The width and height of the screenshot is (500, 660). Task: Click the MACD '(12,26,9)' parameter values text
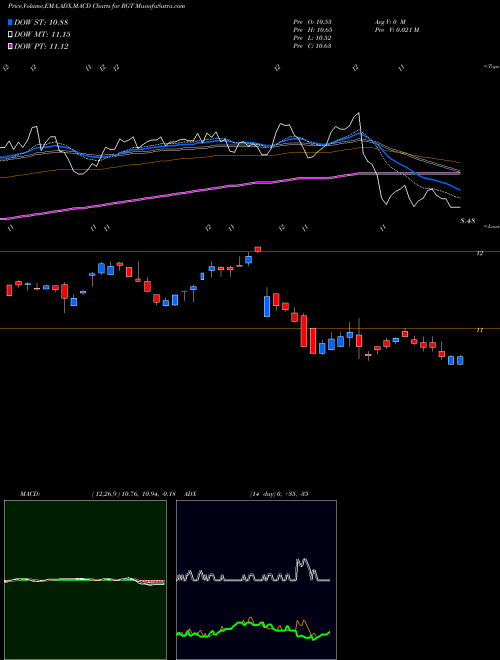click(x=133, y=494)
